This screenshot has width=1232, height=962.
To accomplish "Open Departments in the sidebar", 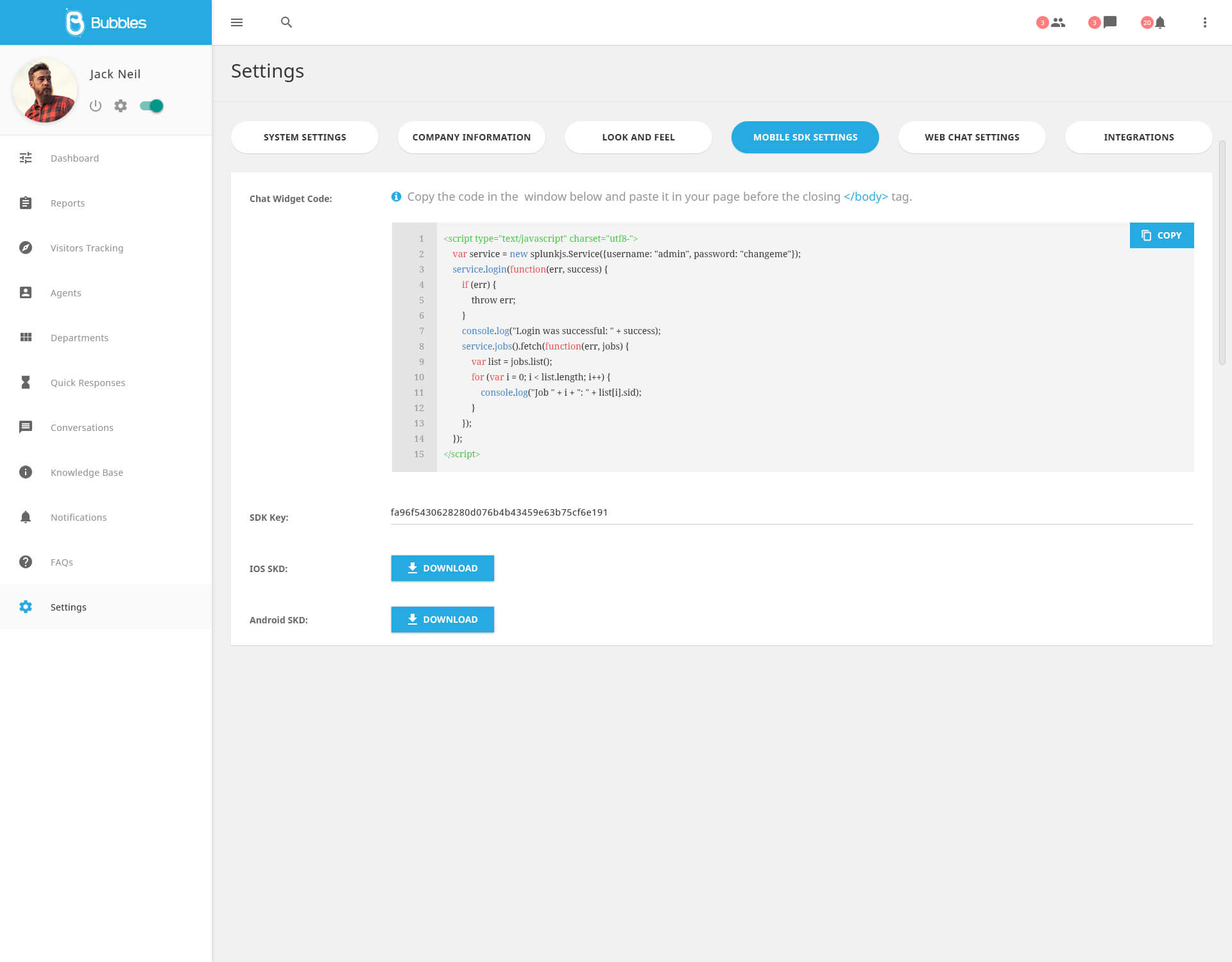I will tap(106, 337).
